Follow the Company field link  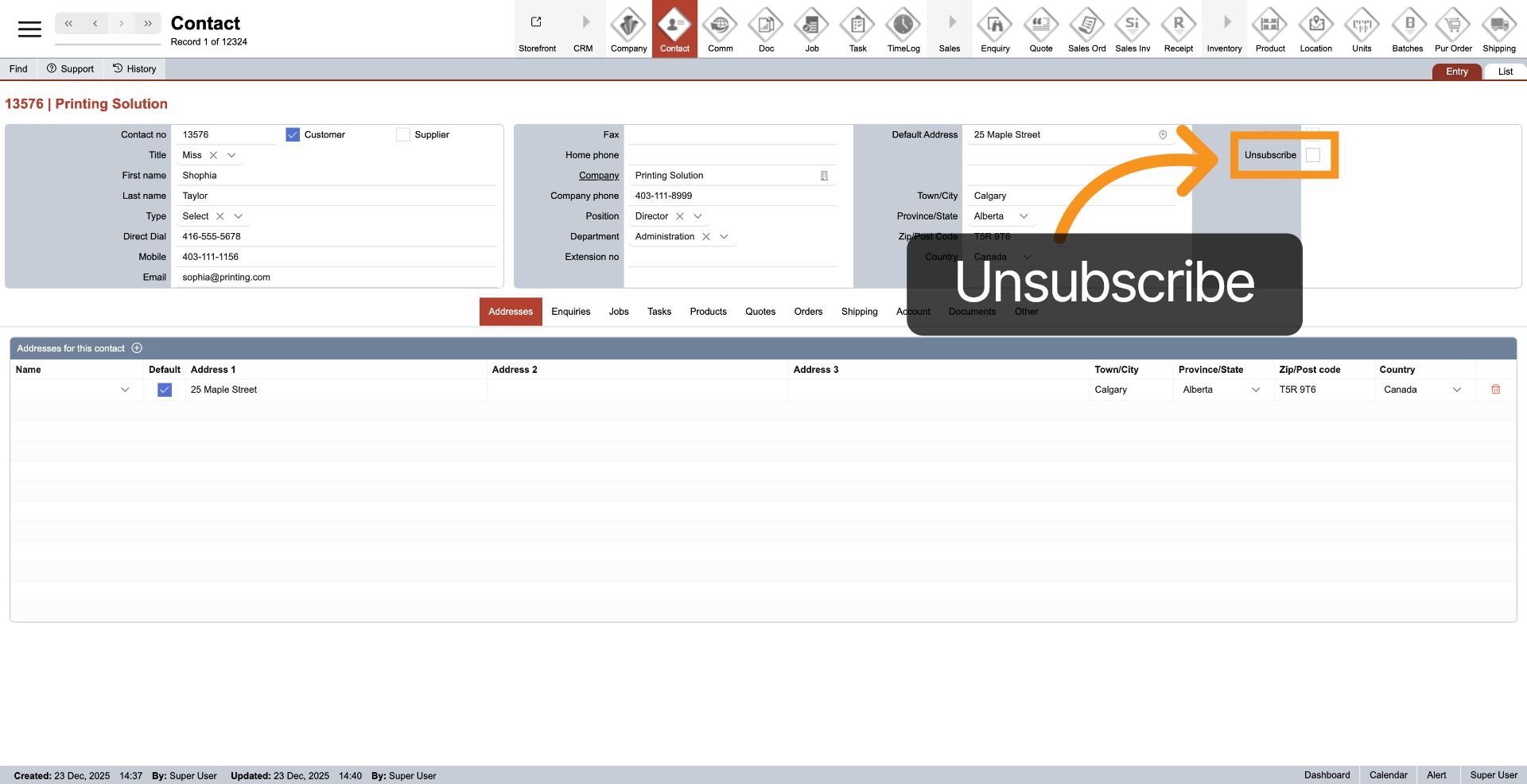pyautogui.click(x=598, y=176)
